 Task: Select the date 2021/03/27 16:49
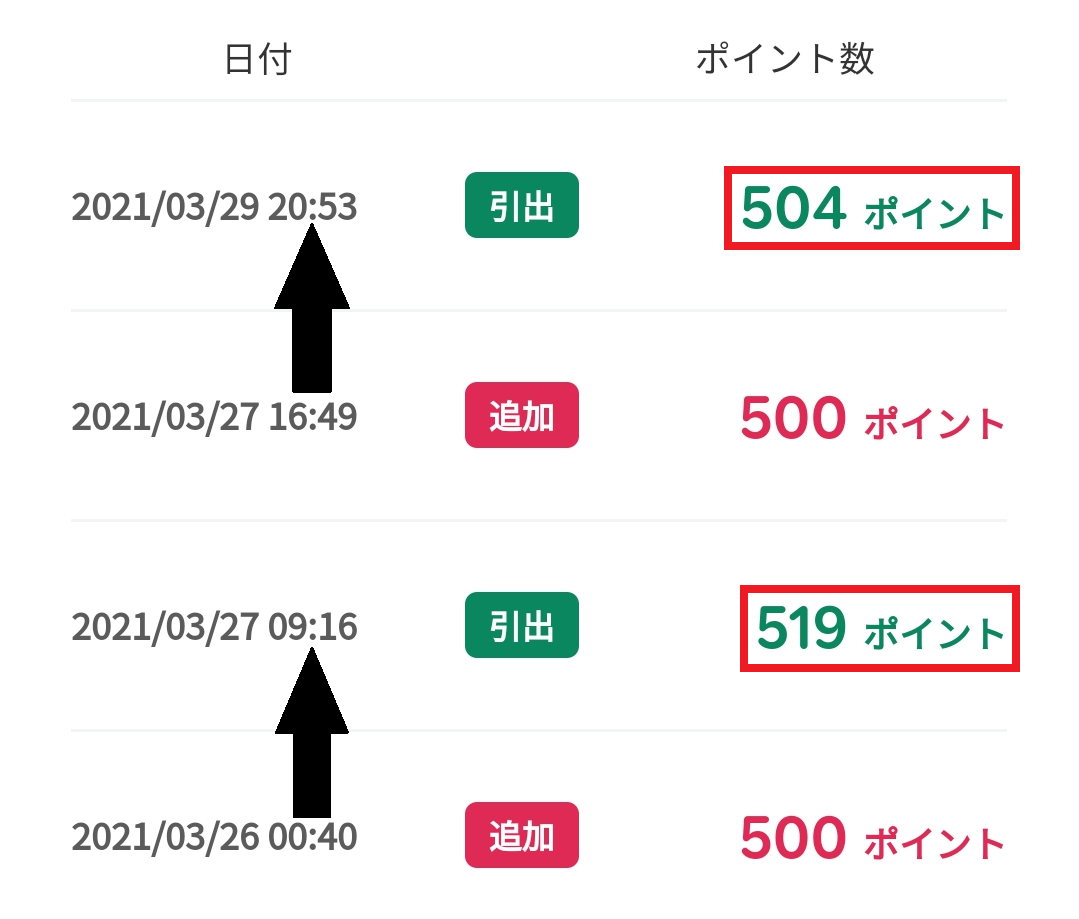point(216,417)
